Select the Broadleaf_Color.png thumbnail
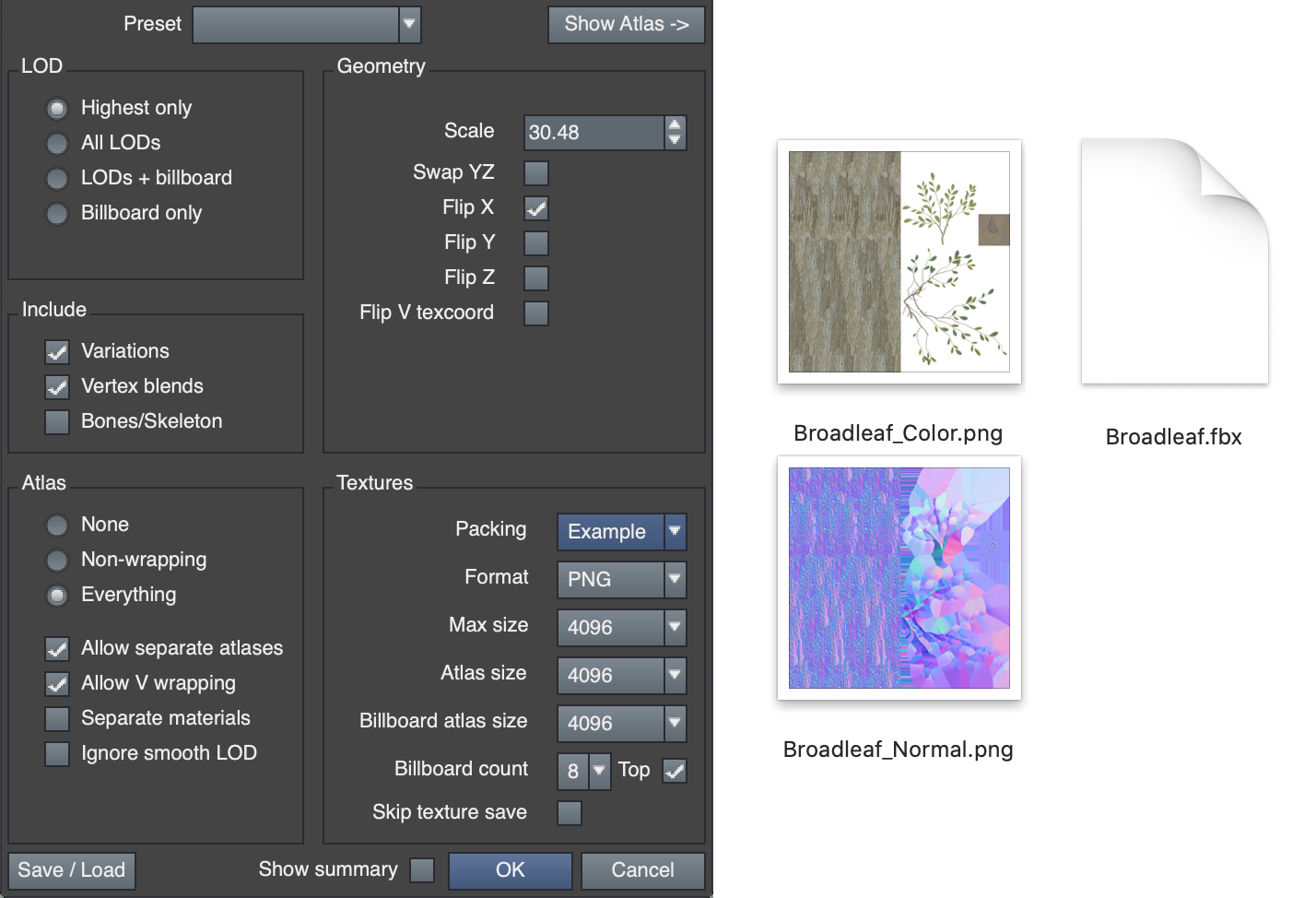 point(899,262)
